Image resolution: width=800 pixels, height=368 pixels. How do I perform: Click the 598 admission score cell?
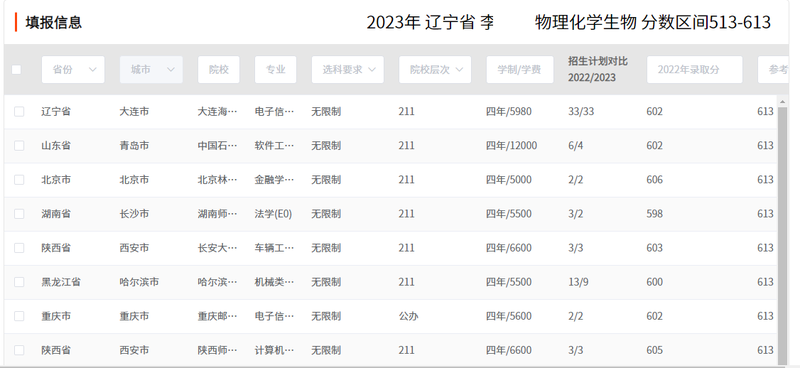[655, 214]
